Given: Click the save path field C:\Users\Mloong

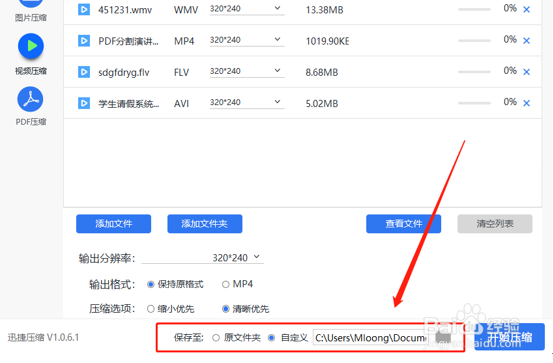Looking at the screenshot, I should [371, 338].
